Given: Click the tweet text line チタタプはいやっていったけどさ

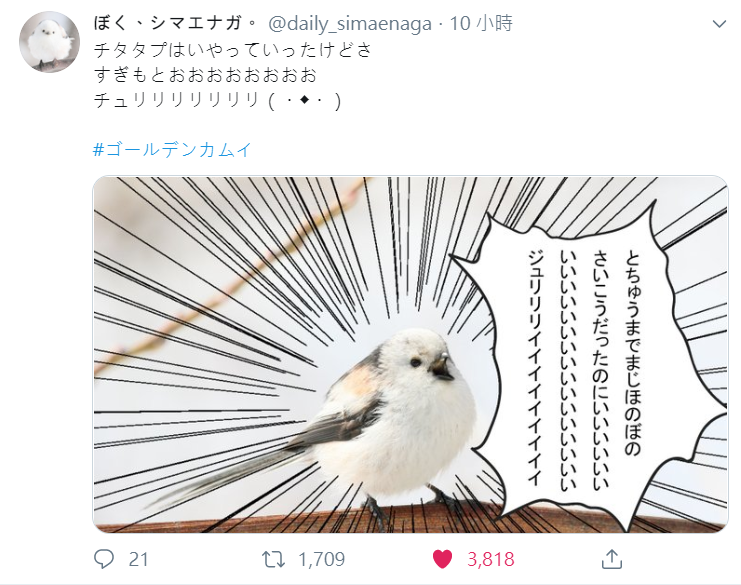Looking at the screenshot, I should [233, 50].
